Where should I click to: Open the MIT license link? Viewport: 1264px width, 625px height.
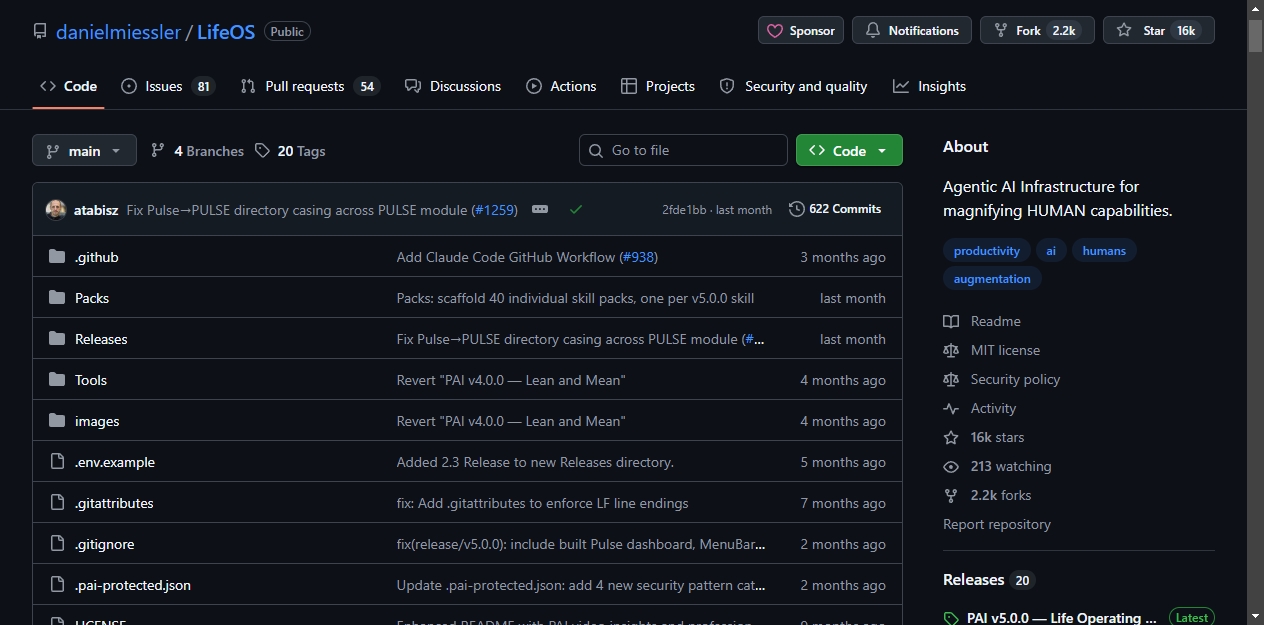992,350
